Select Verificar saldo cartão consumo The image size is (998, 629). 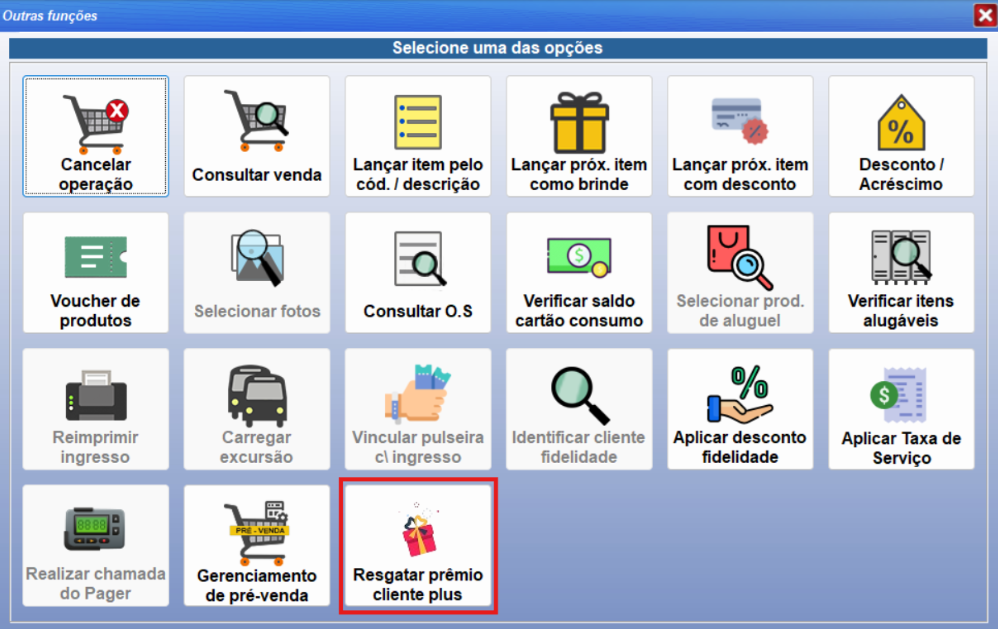pos(579,272)
